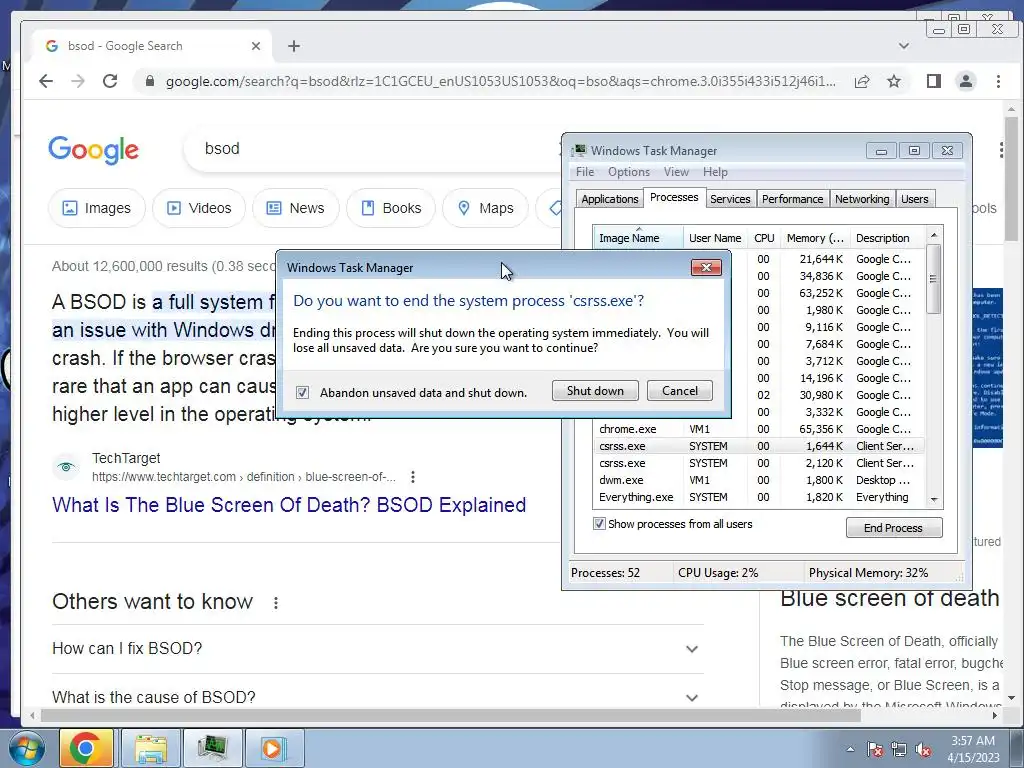Open Task Manager File menu
The width and height of the screenshot is (1024, 768).
pyautogui.click(x=585, y=172)
